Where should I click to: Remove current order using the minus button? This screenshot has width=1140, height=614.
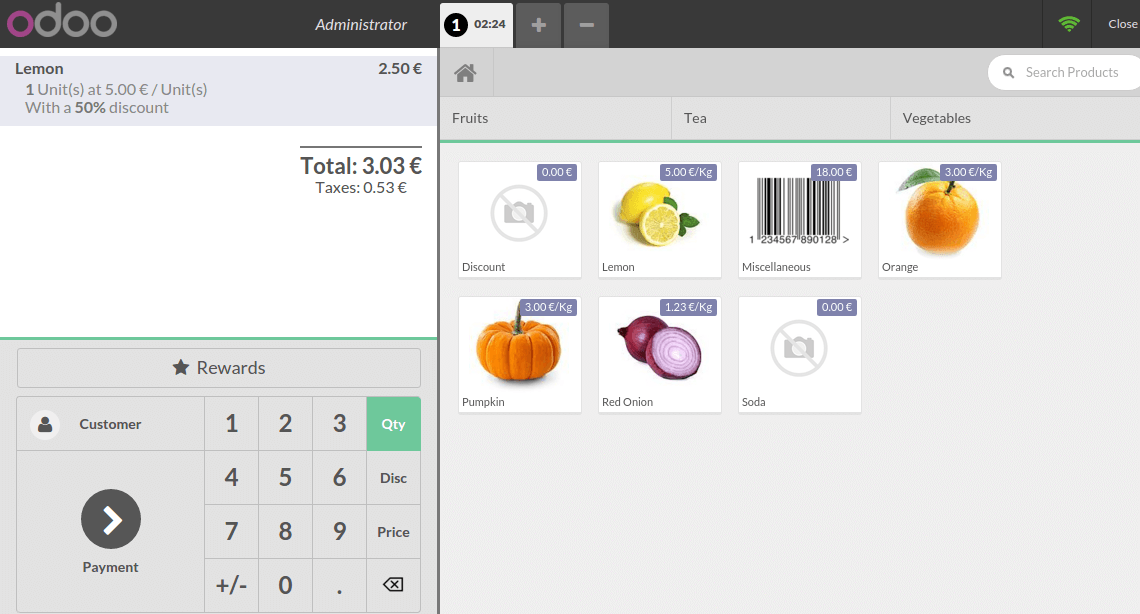pyautogui.click(x=586, y=24)
